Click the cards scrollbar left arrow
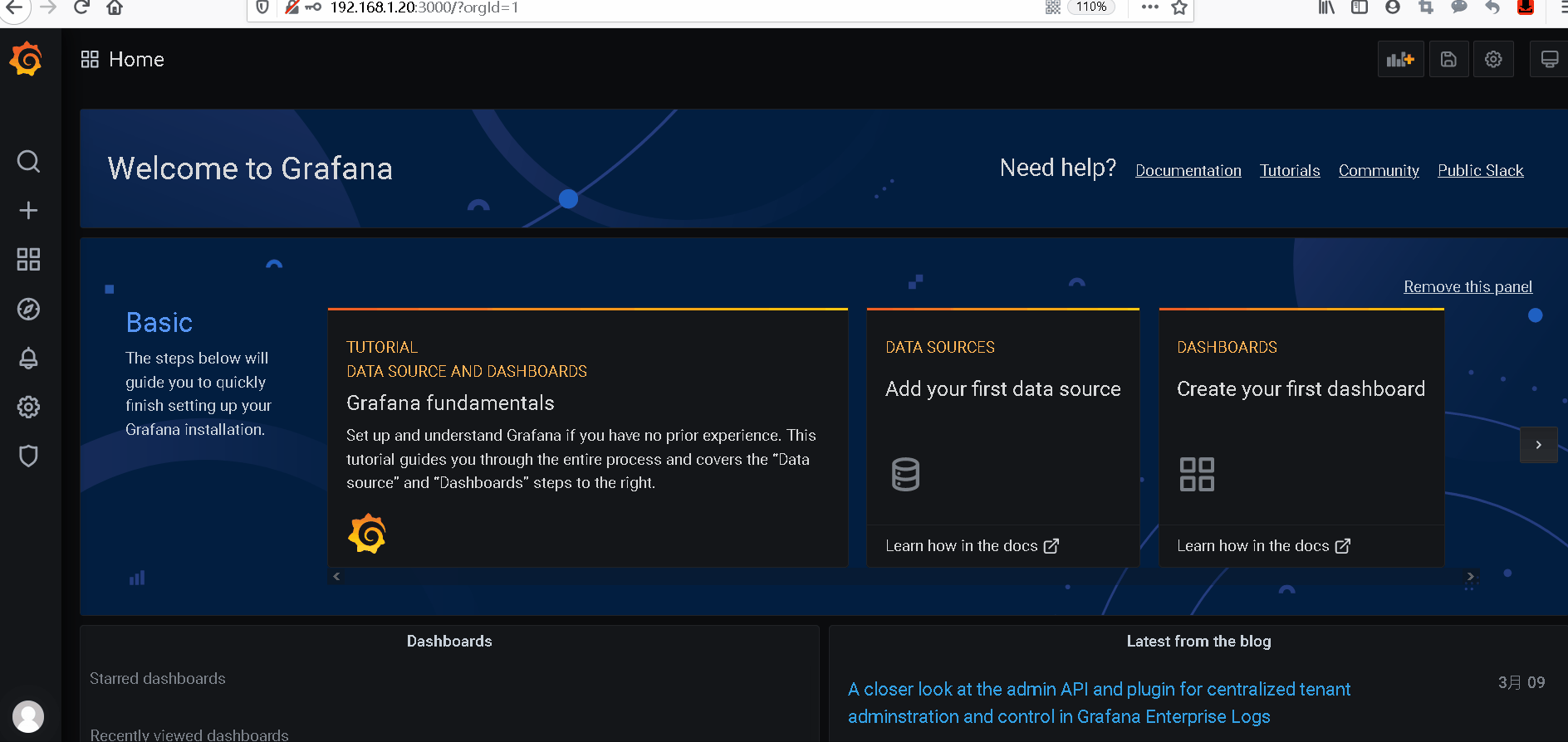 click(x=336, y=576)
